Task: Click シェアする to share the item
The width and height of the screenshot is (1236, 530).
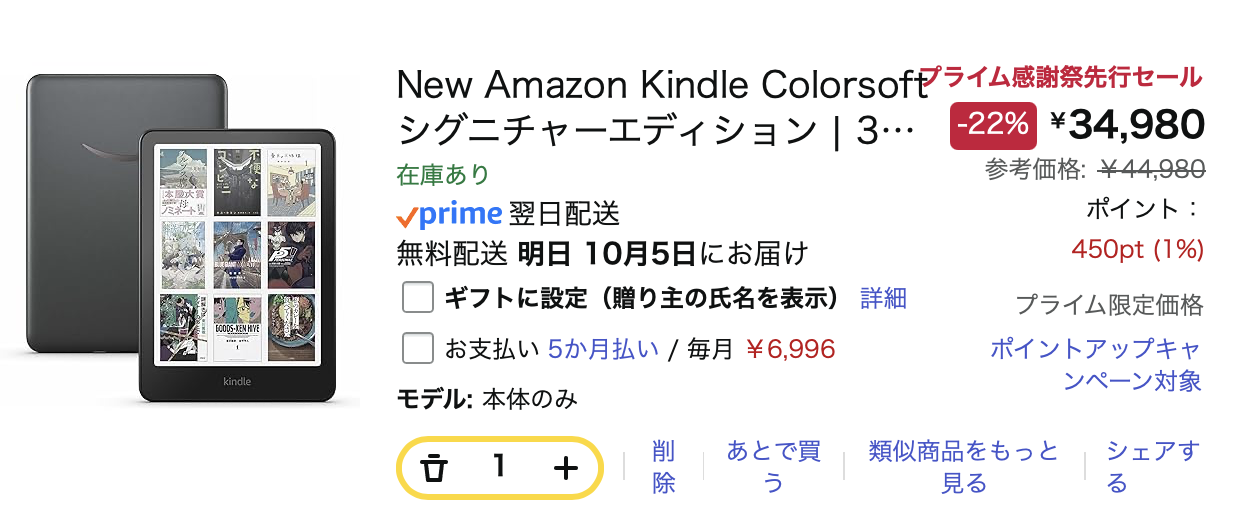Action: point(1152,467)
